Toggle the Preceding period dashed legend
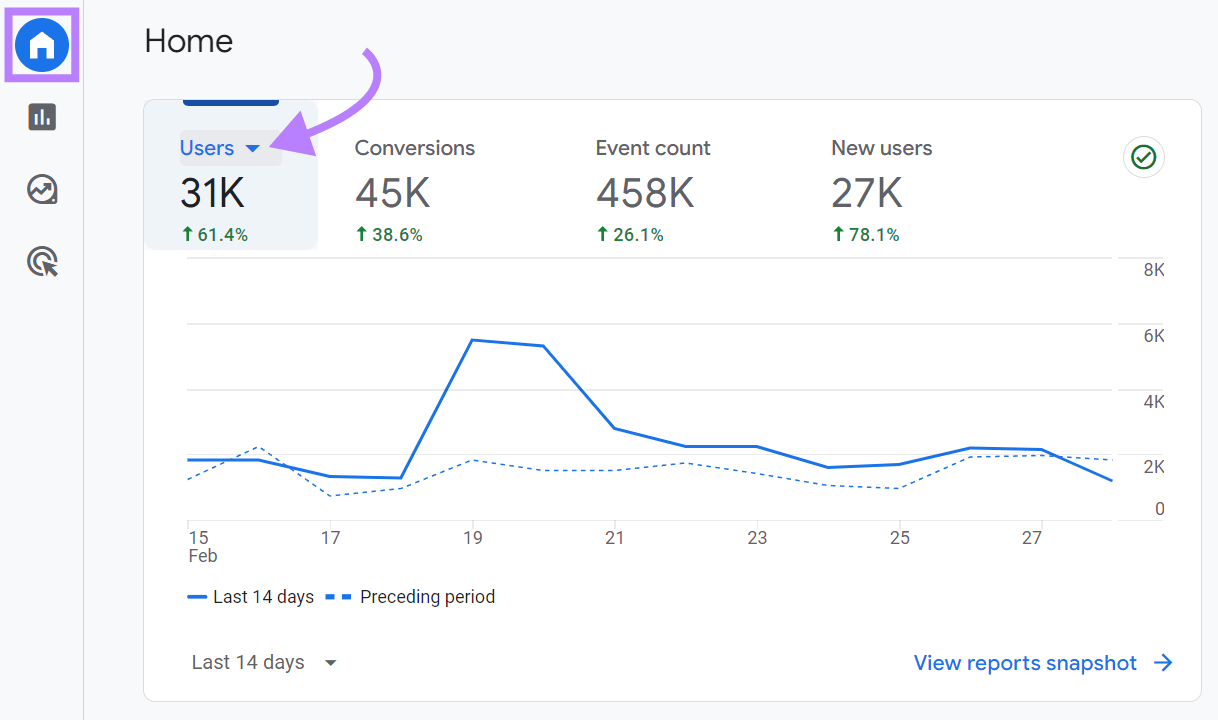This screenshot has width=1218, height=720. click(427, 597)
